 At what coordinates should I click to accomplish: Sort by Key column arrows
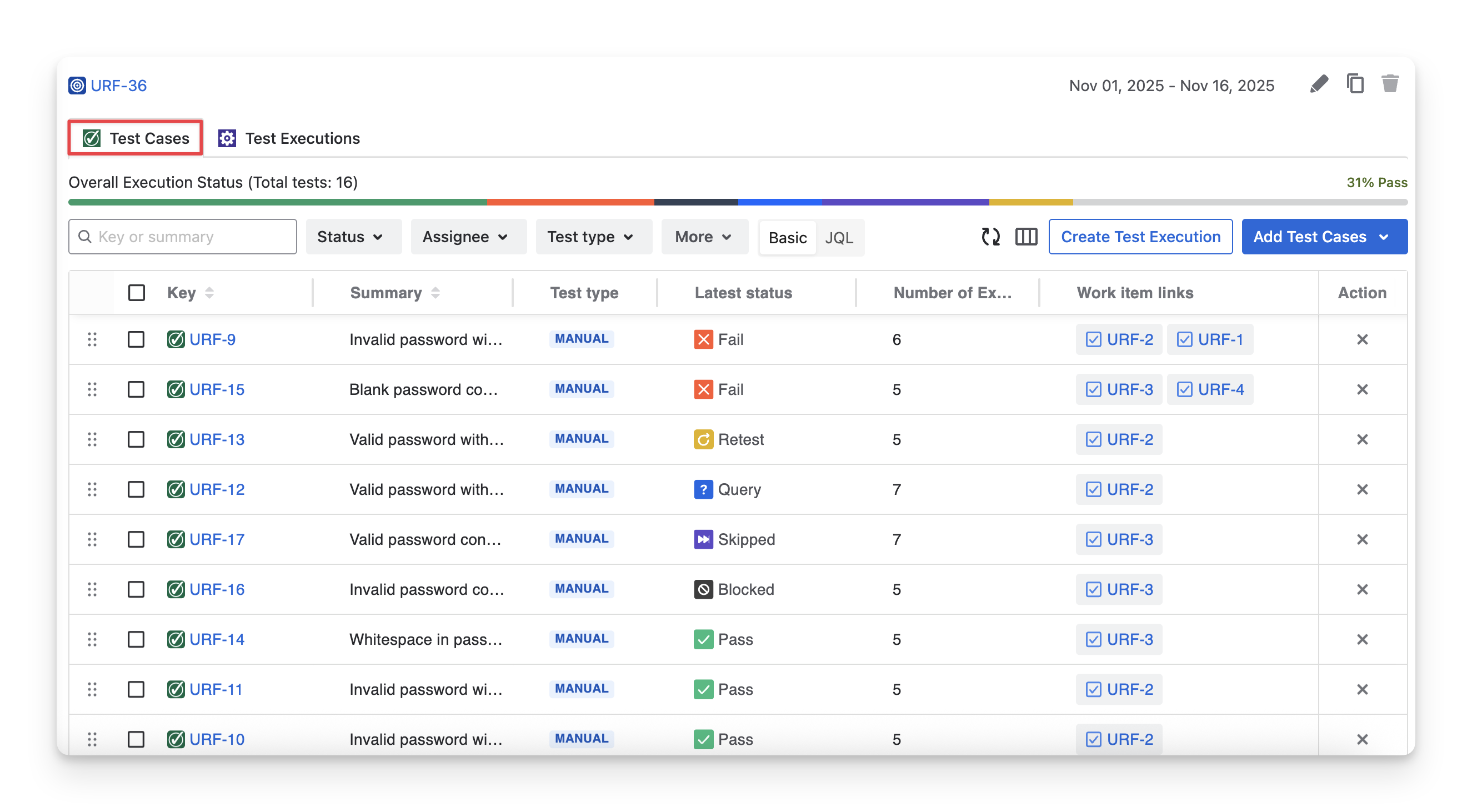pyautogui.click(x=209, y=293)
